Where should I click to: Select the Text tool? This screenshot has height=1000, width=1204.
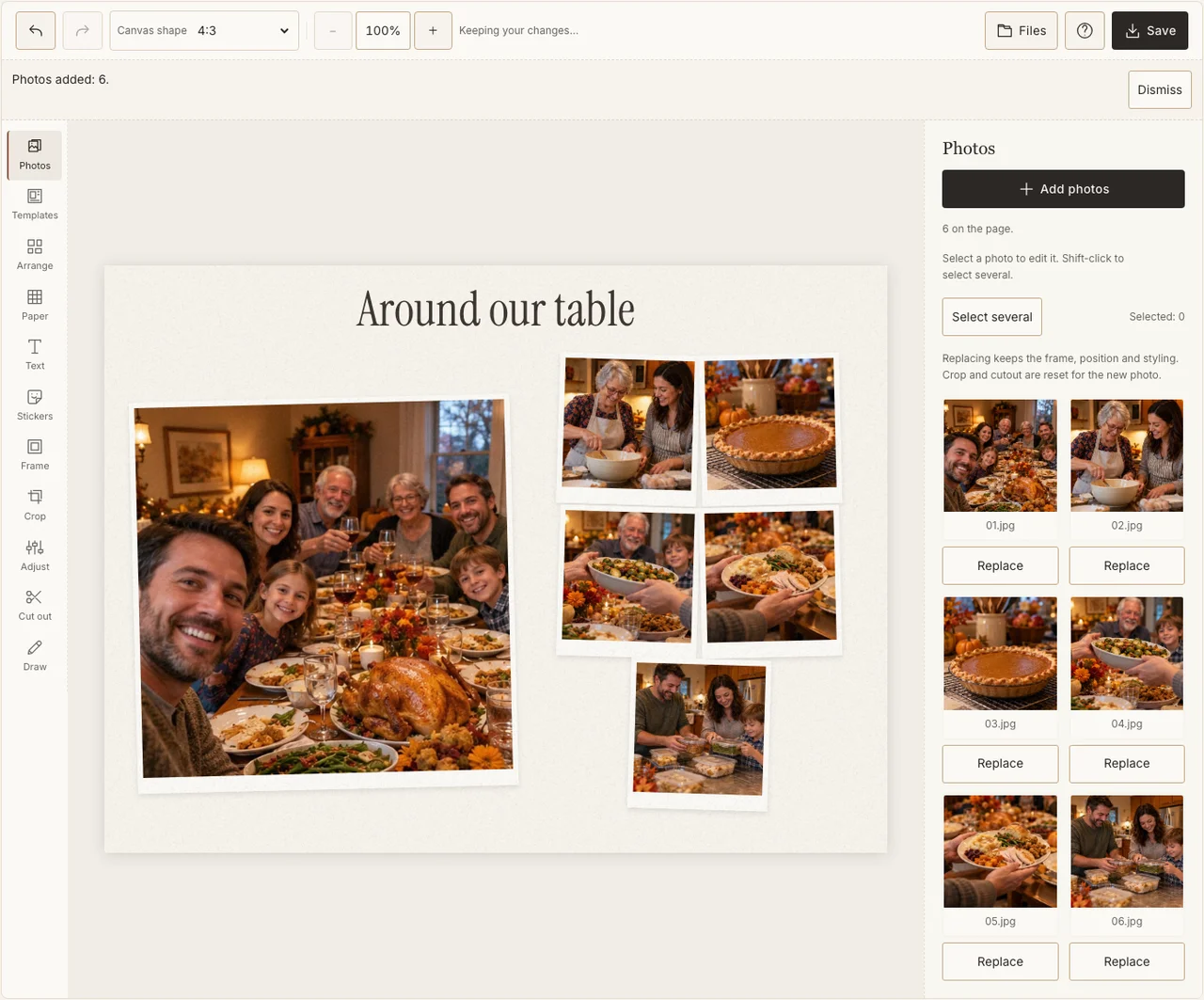[x=35, y=356]
